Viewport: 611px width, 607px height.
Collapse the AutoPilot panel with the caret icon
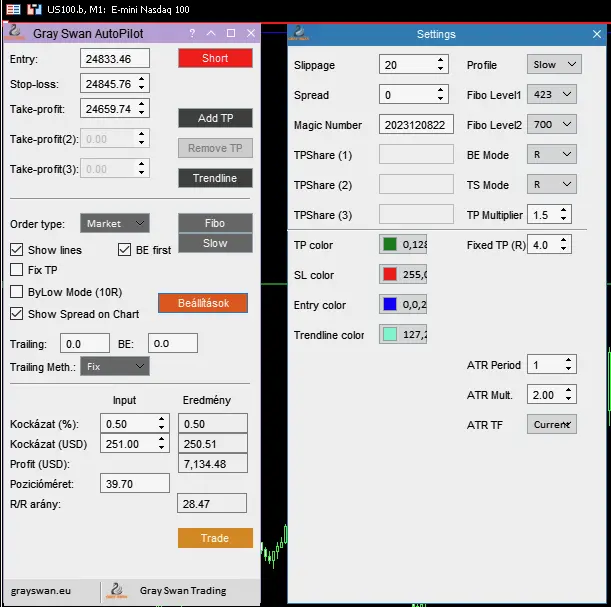[x=211, y=34]
